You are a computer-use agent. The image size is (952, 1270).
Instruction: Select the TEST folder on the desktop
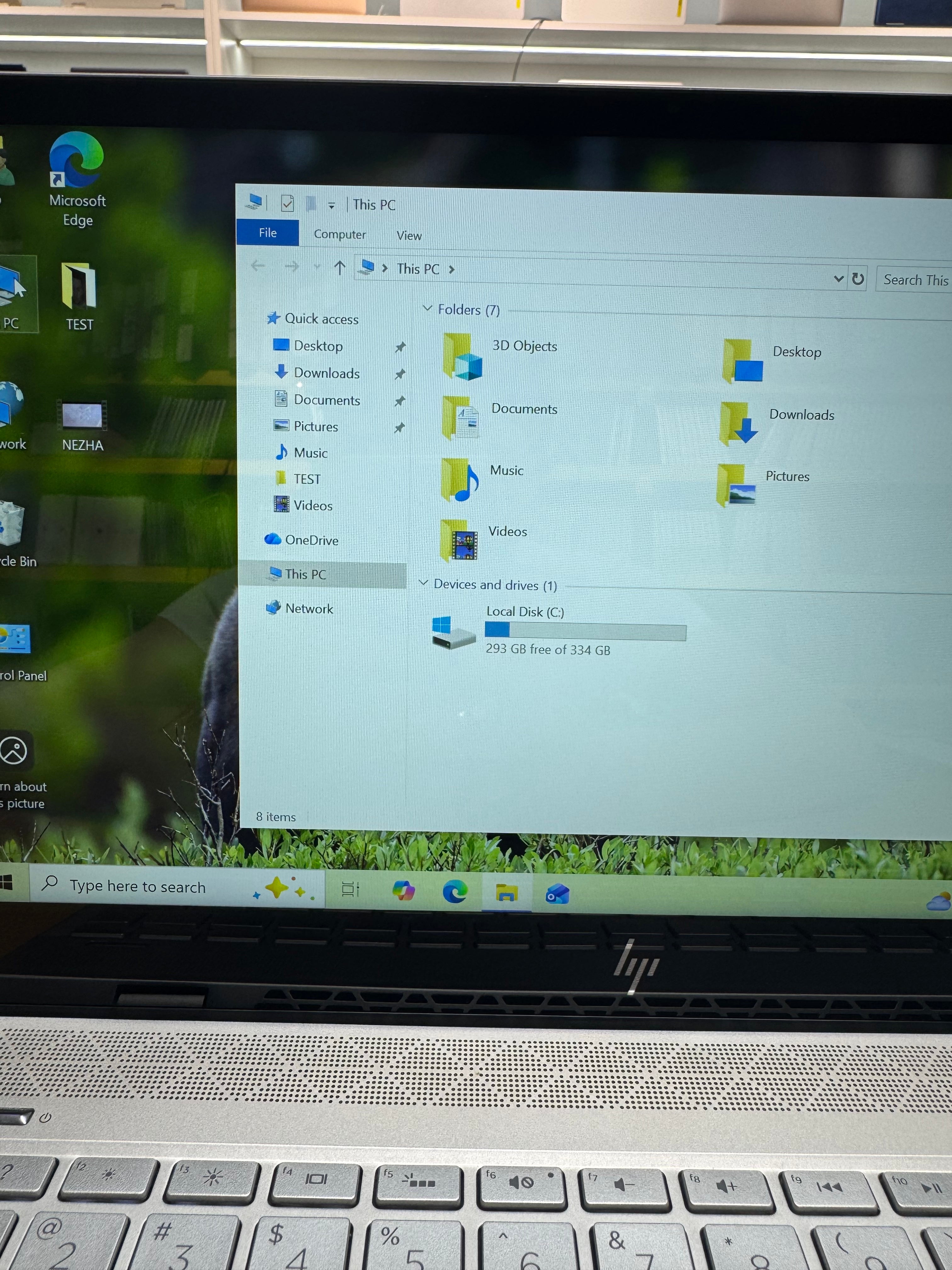click(x=79, y=296)
